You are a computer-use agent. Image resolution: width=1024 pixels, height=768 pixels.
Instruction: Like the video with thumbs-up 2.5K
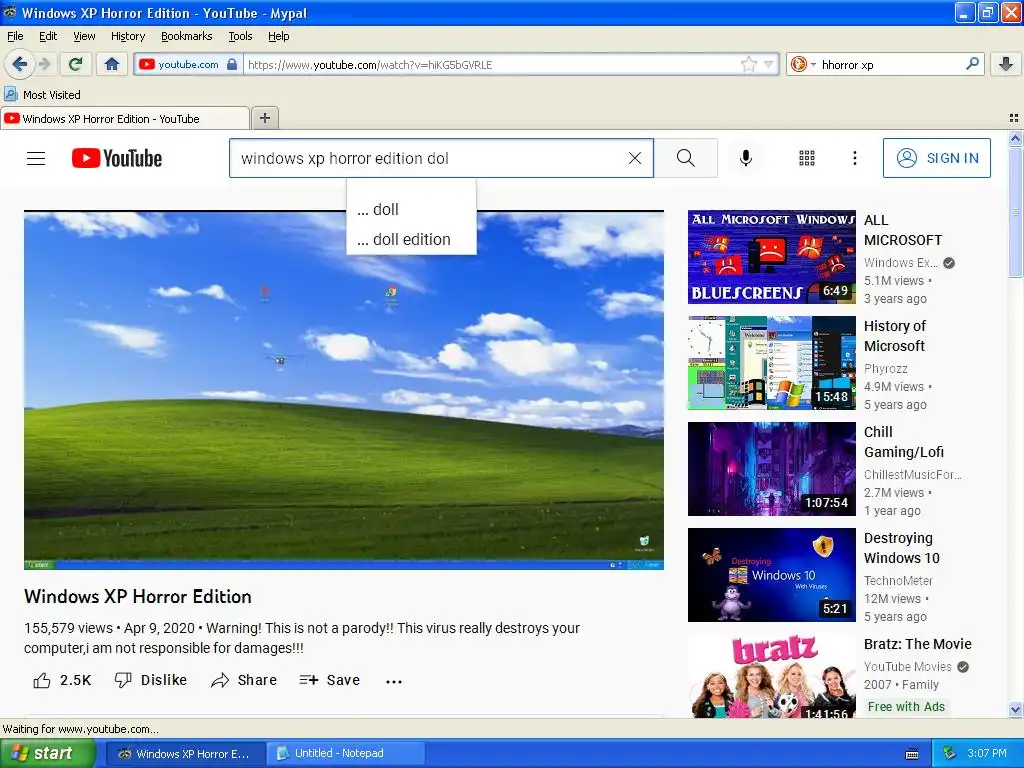pyautogui.click(x=62, y=680)
